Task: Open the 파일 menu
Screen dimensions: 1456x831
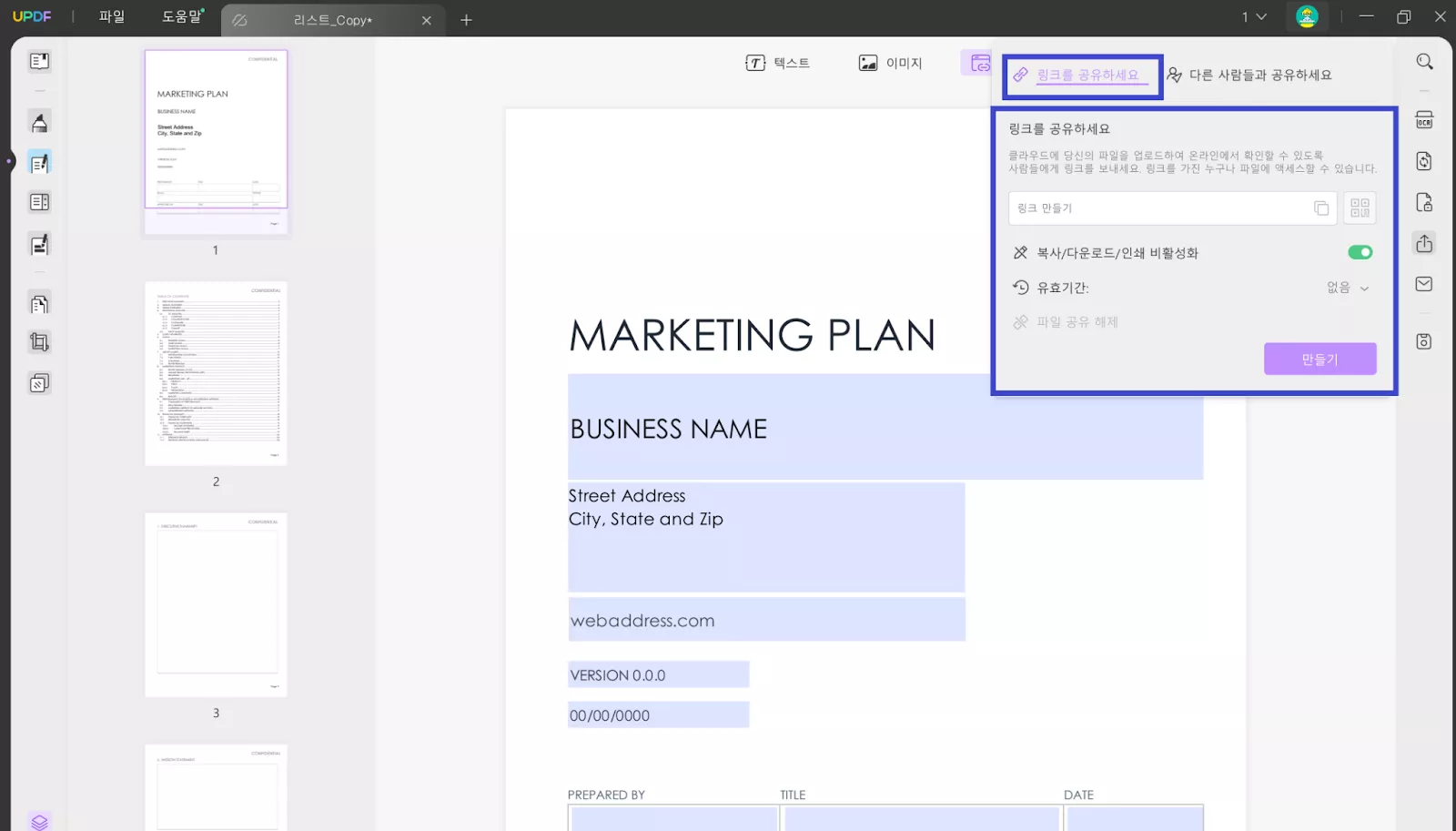Action: pos(112,16)
